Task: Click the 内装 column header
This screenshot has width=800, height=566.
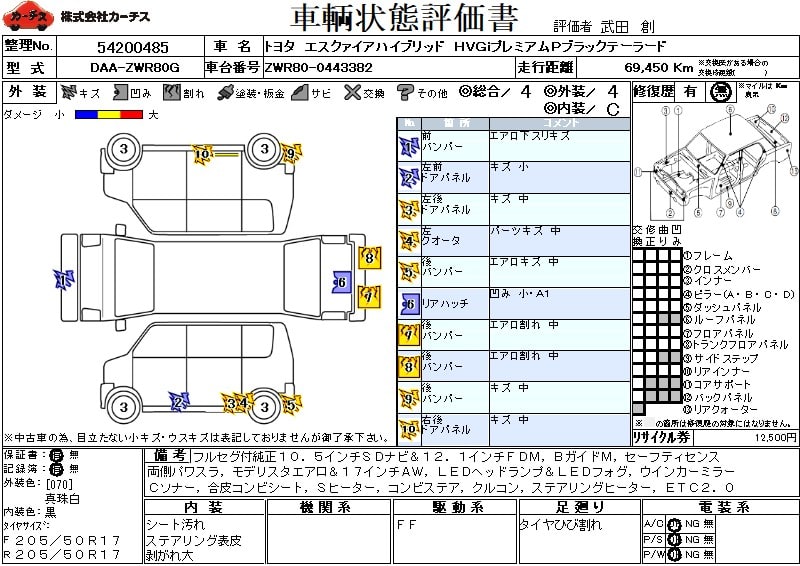Action: click(x=204, y=507)
